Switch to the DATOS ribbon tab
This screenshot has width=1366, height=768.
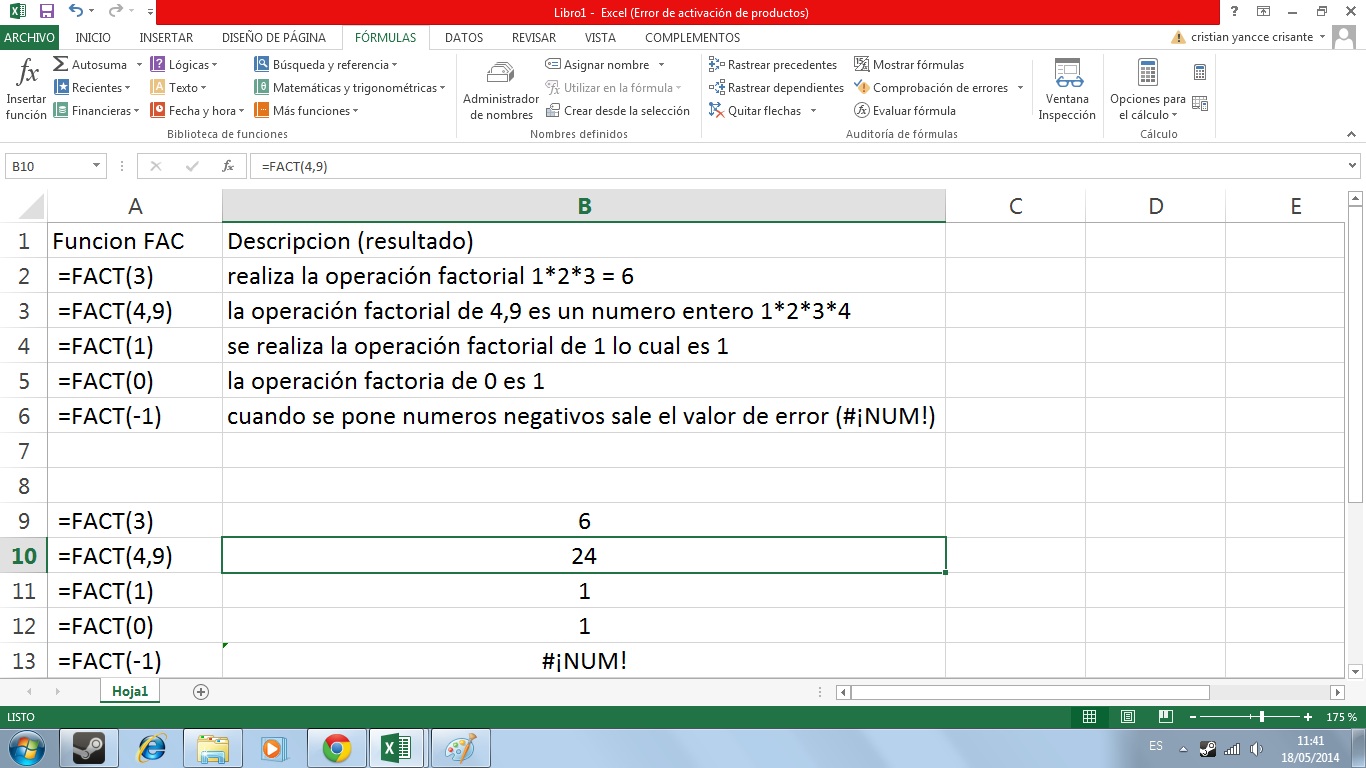464,37
